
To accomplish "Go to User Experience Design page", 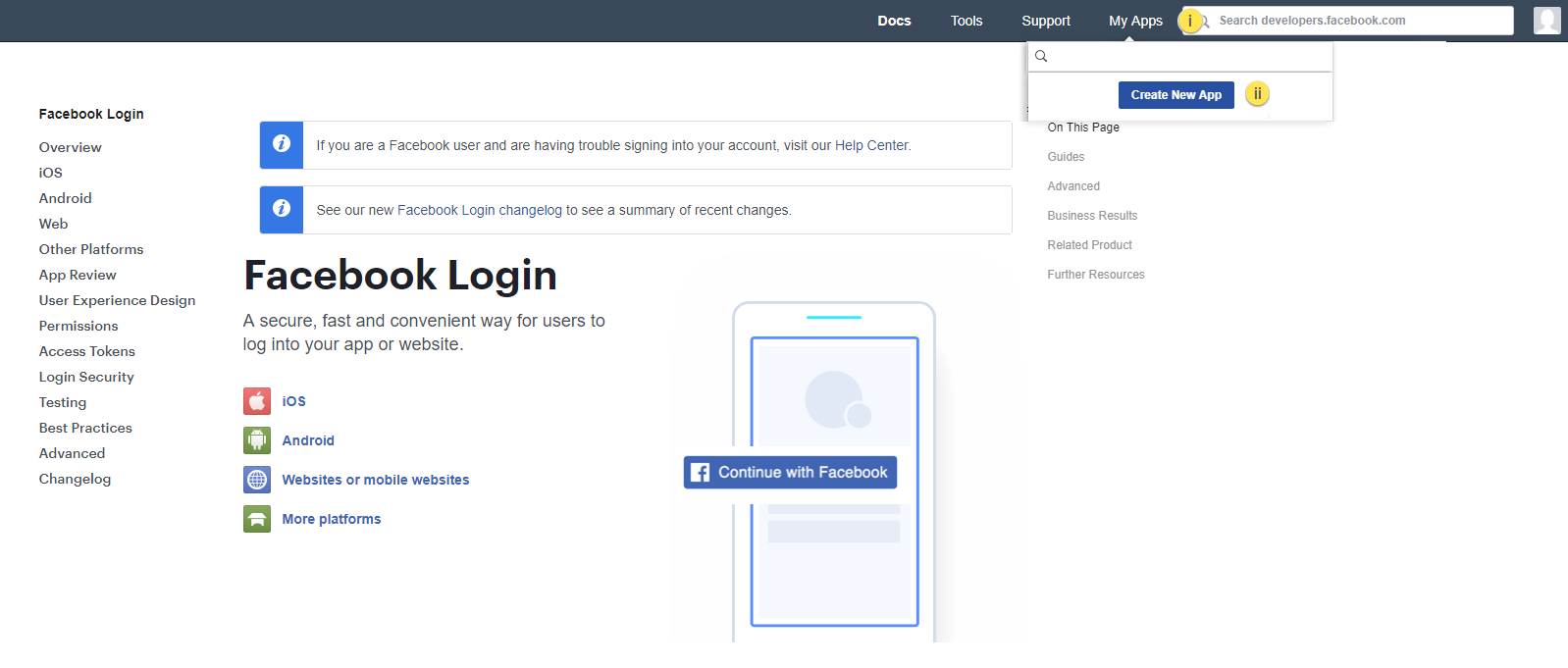I will point(117,300).
